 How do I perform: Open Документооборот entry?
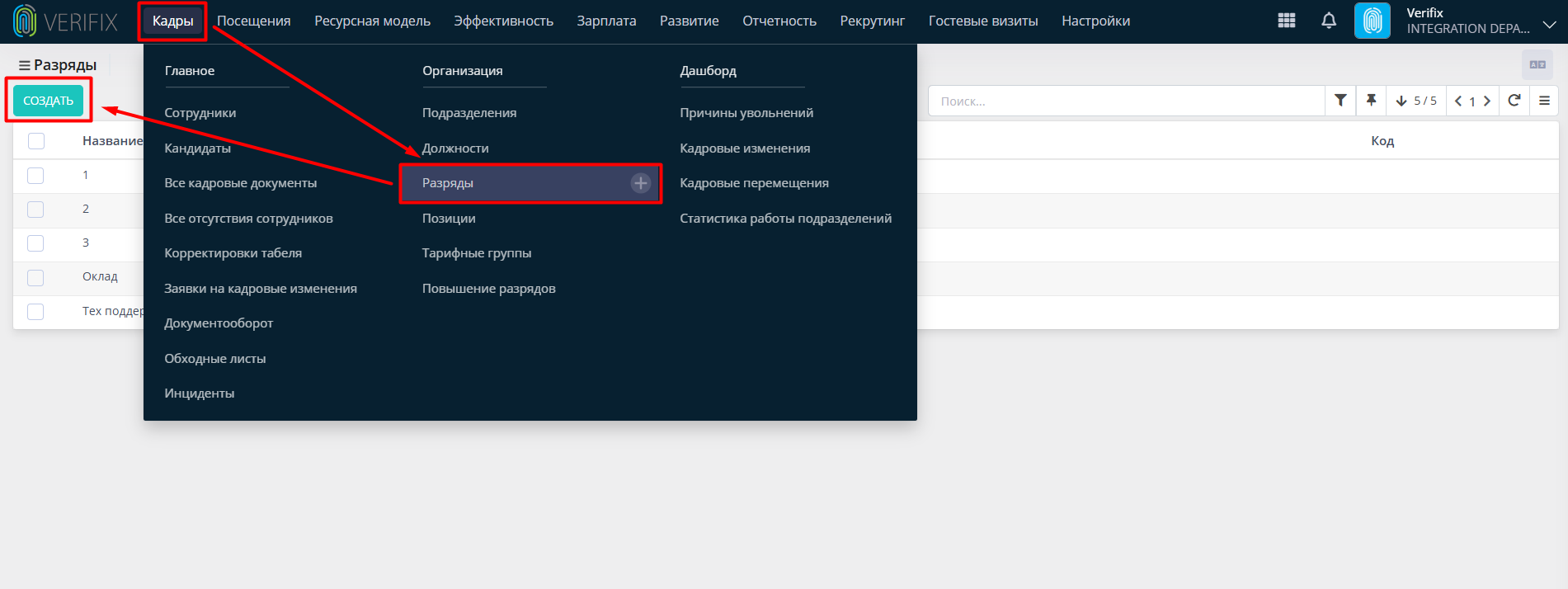[219, 323]
